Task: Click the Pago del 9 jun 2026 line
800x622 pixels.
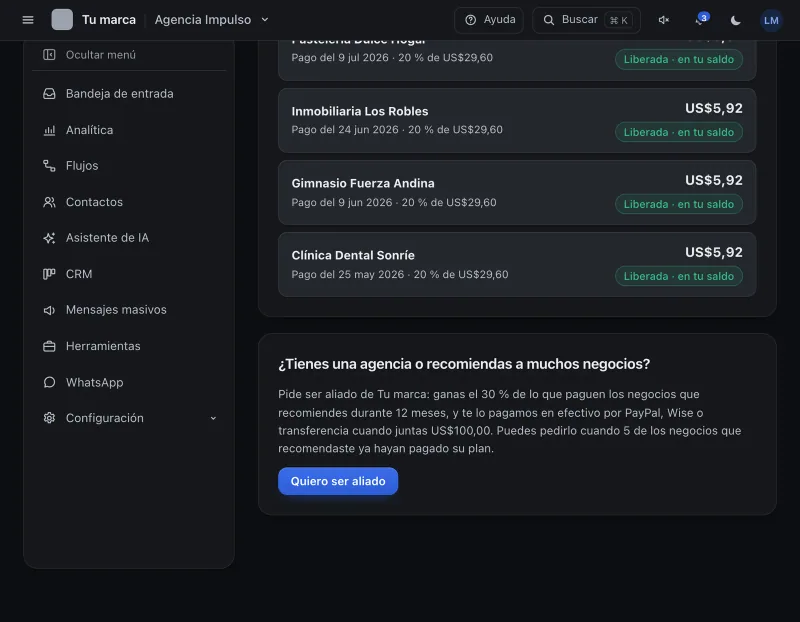Action: click(x=394, y=202)
